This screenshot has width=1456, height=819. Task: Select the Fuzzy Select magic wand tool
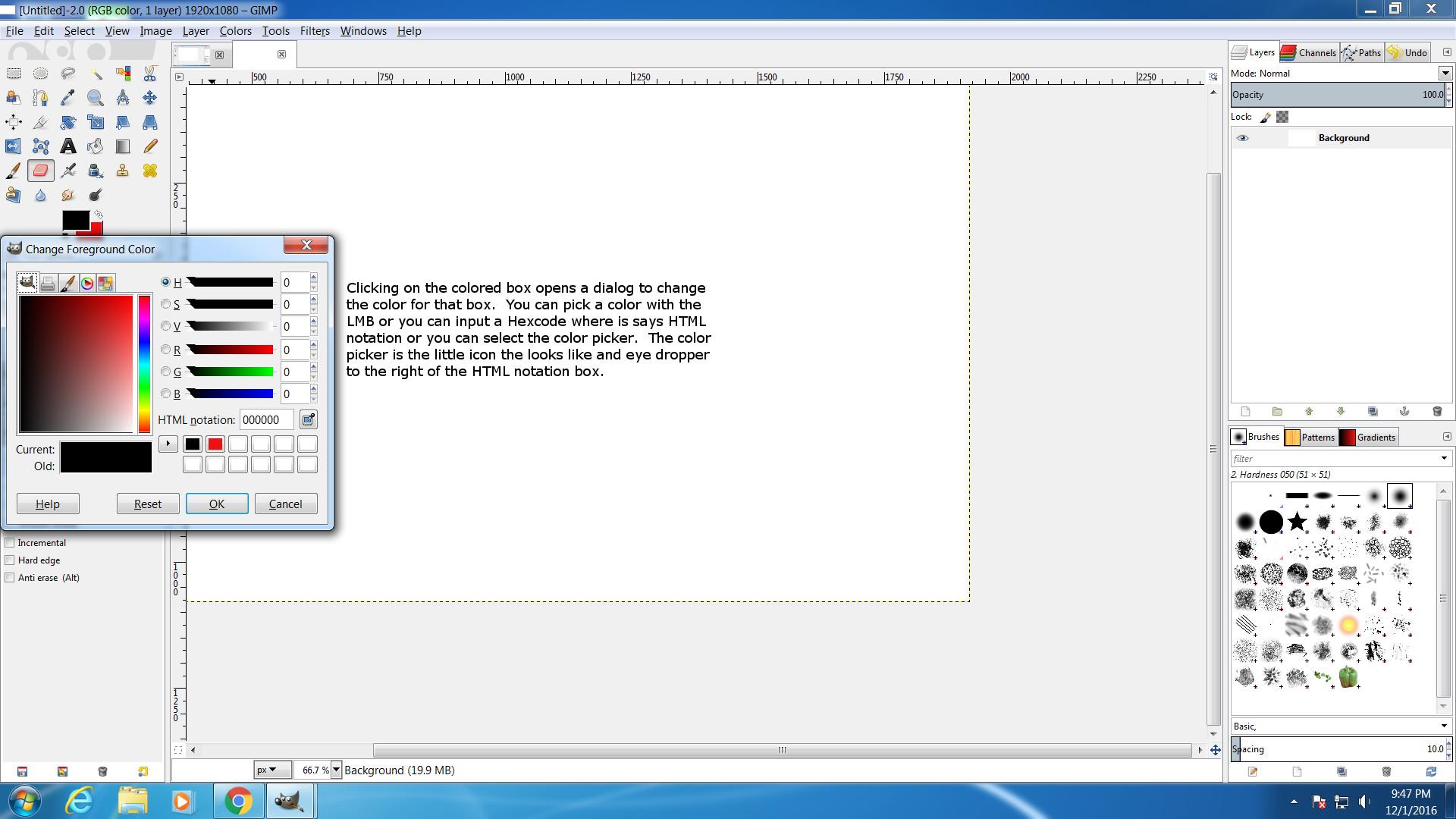coord(96,74)
